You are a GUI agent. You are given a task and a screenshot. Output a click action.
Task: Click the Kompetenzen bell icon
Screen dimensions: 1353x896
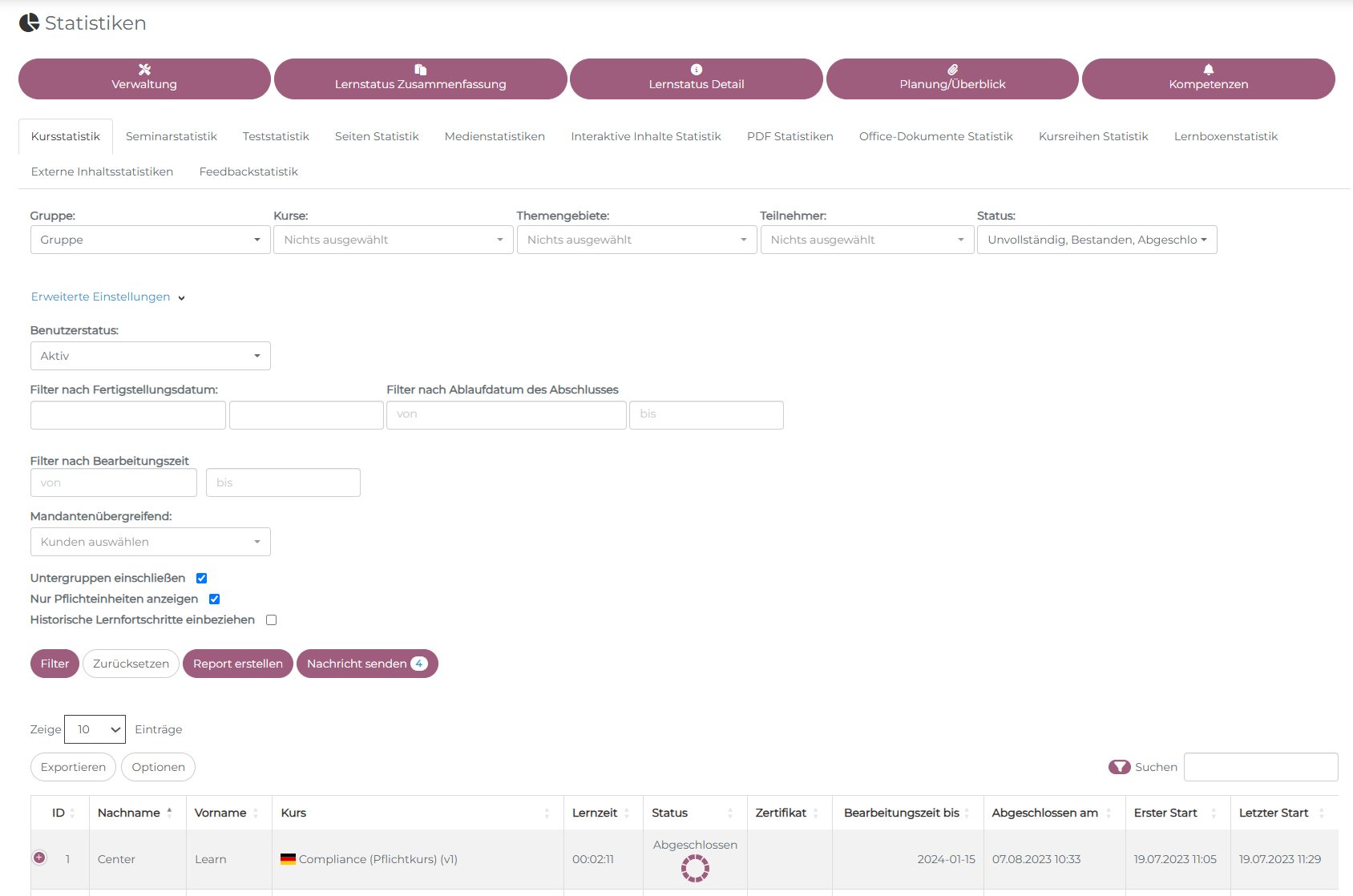(1209, 70)
